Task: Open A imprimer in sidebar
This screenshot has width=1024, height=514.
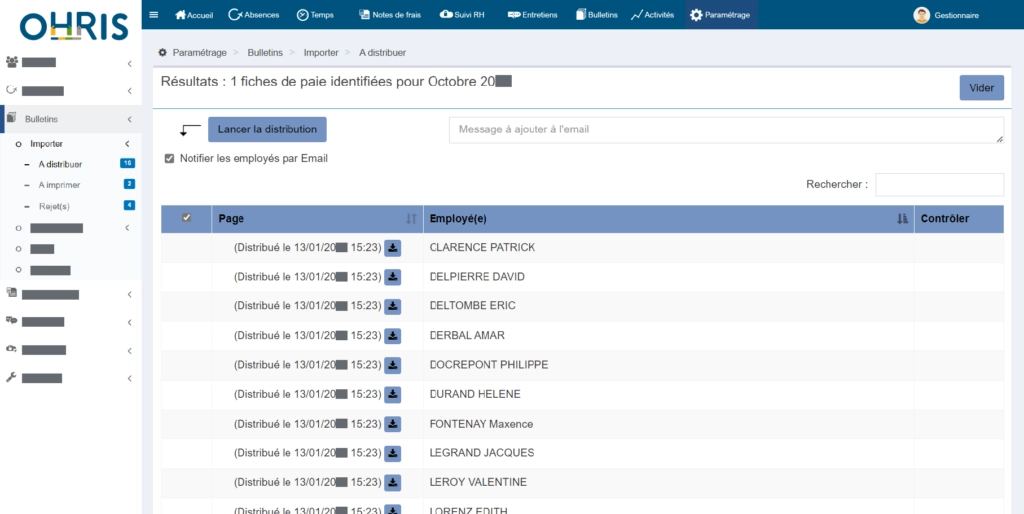Action: pyautogui.click(x=59, y=185)
